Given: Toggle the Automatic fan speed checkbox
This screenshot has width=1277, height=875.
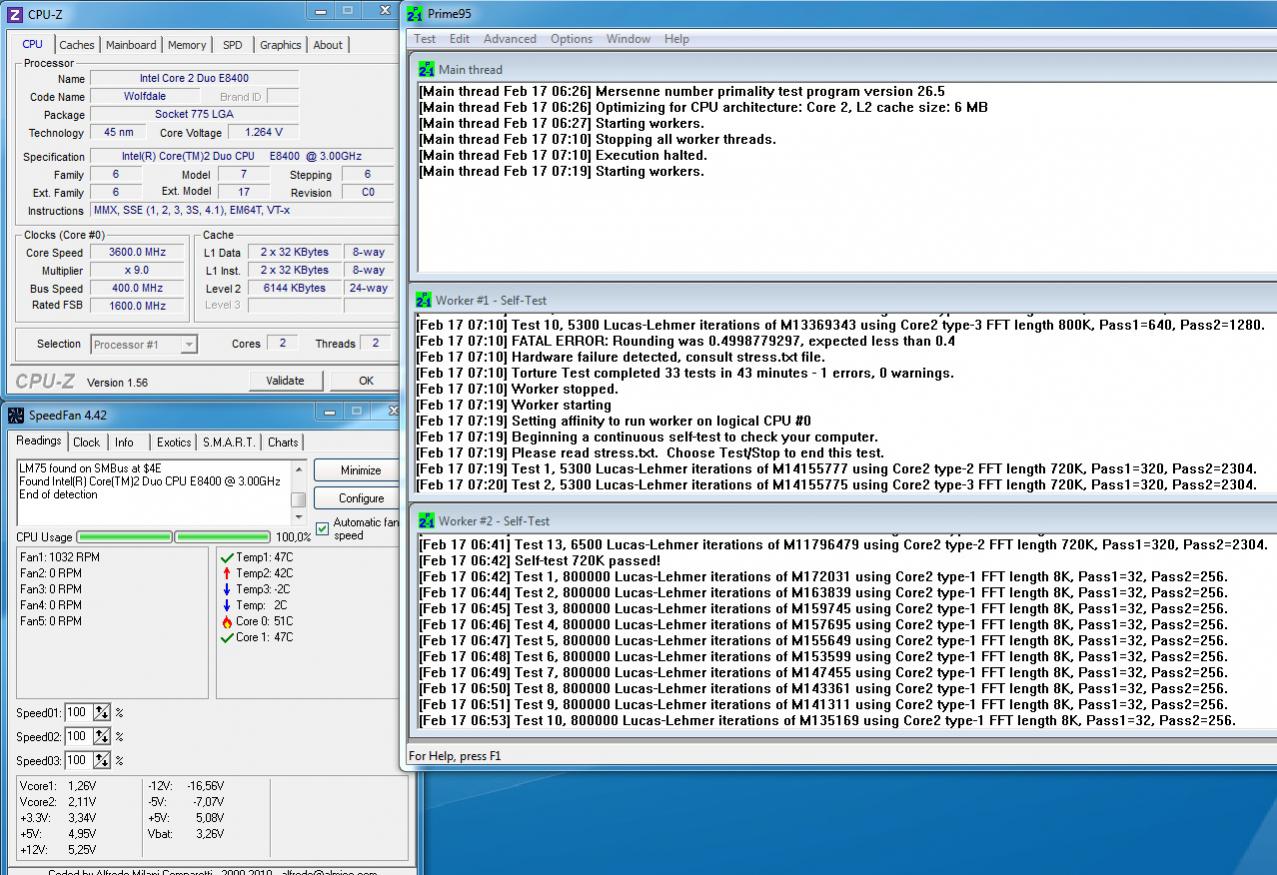Looking at the screenshot, I should (x=322, y=529).
